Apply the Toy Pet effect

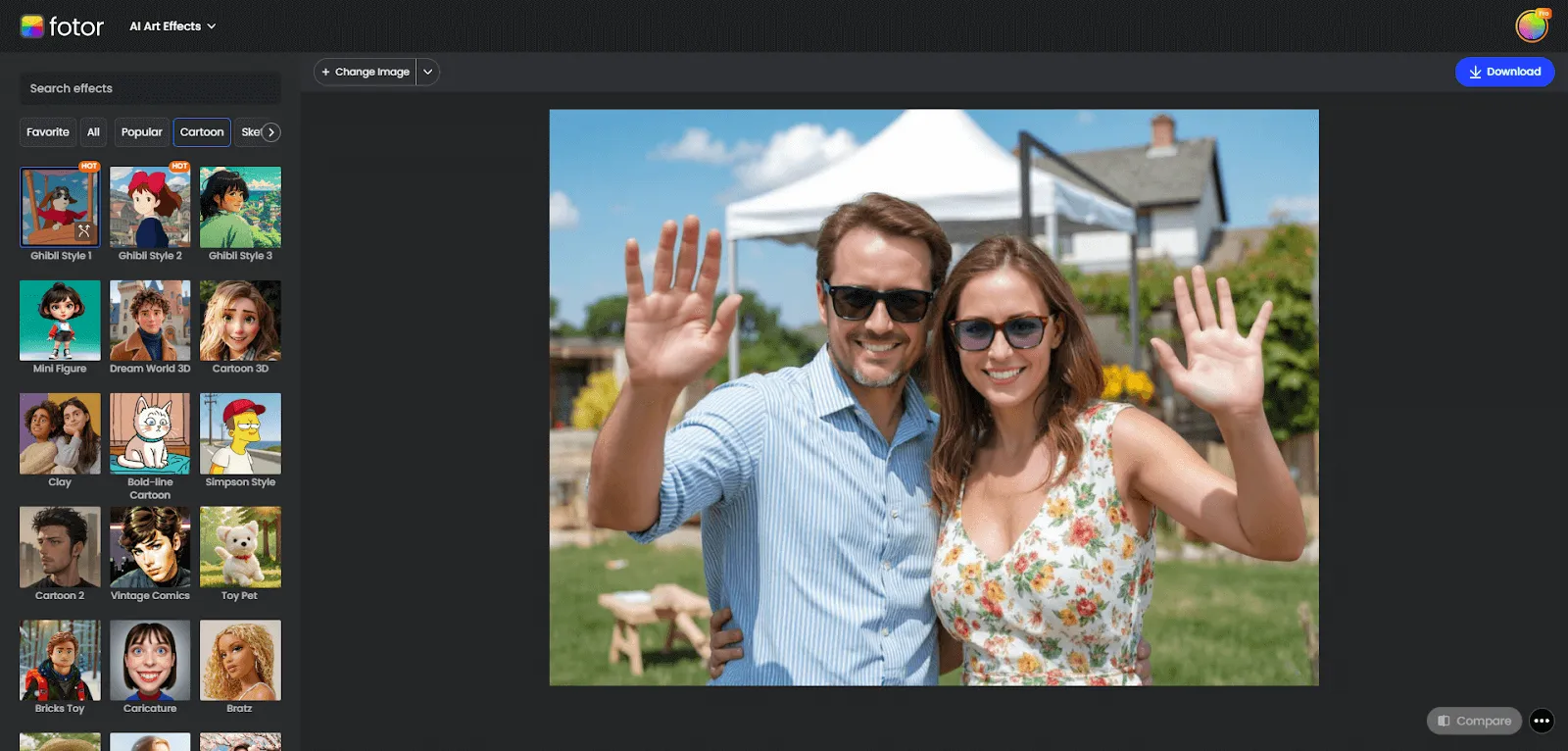point(240,547)
